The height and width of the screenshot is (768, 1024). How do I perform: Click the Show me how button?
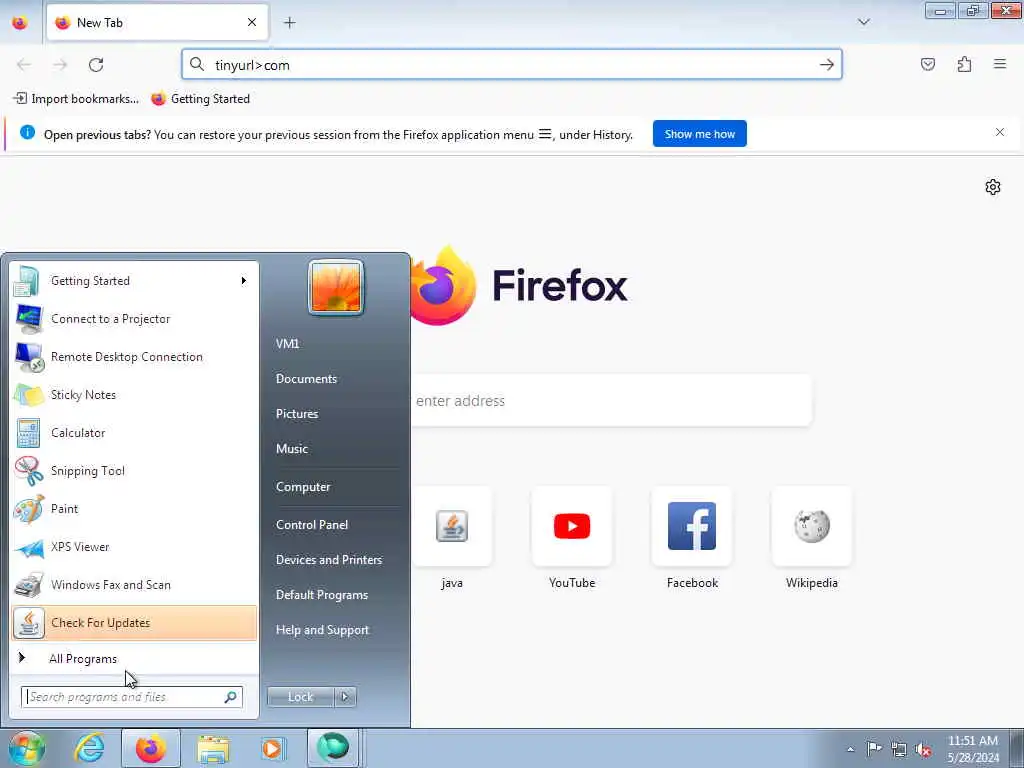[699, 134]
